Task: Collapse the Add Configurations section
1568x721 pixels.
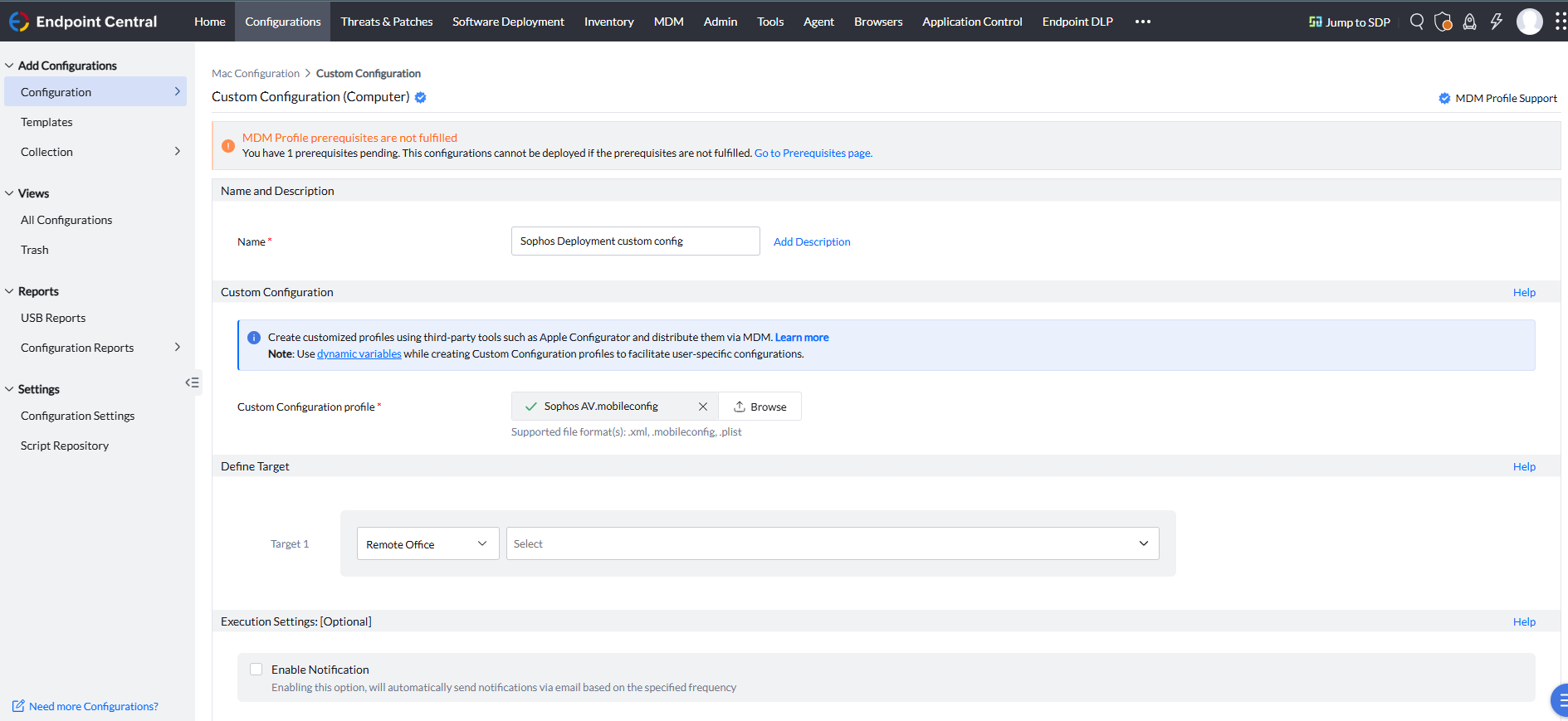Action: (9, 66)
